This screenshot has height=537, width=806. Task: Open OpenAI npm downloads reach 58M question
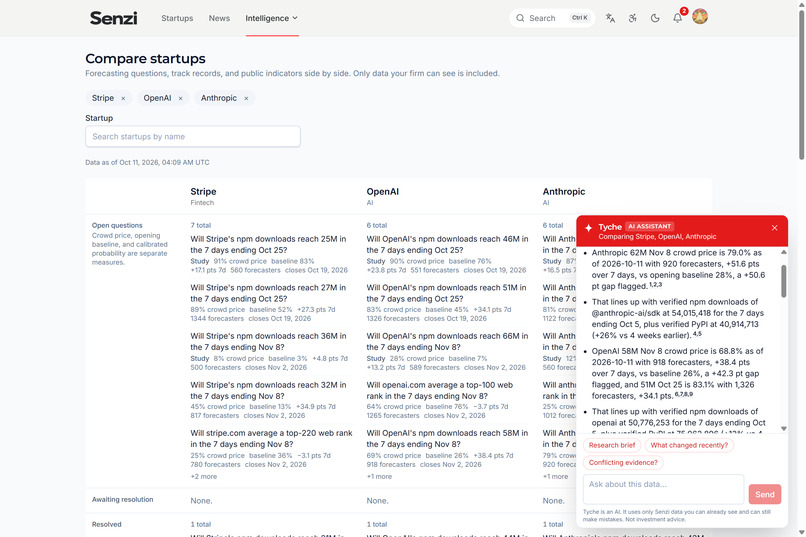[447, 438]
